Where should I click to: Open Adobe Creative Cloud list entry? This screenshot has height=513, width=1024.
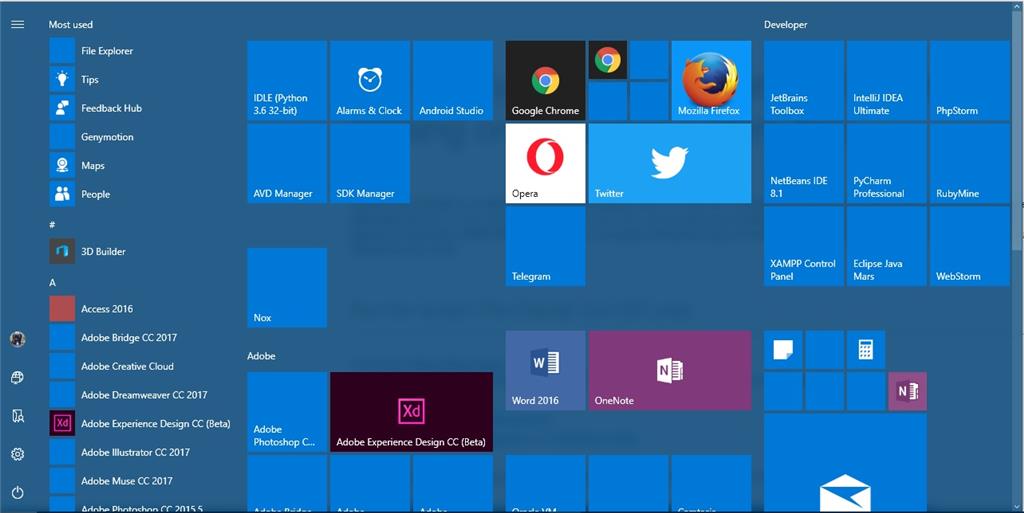pyautogui.click(x=142, y=366)
